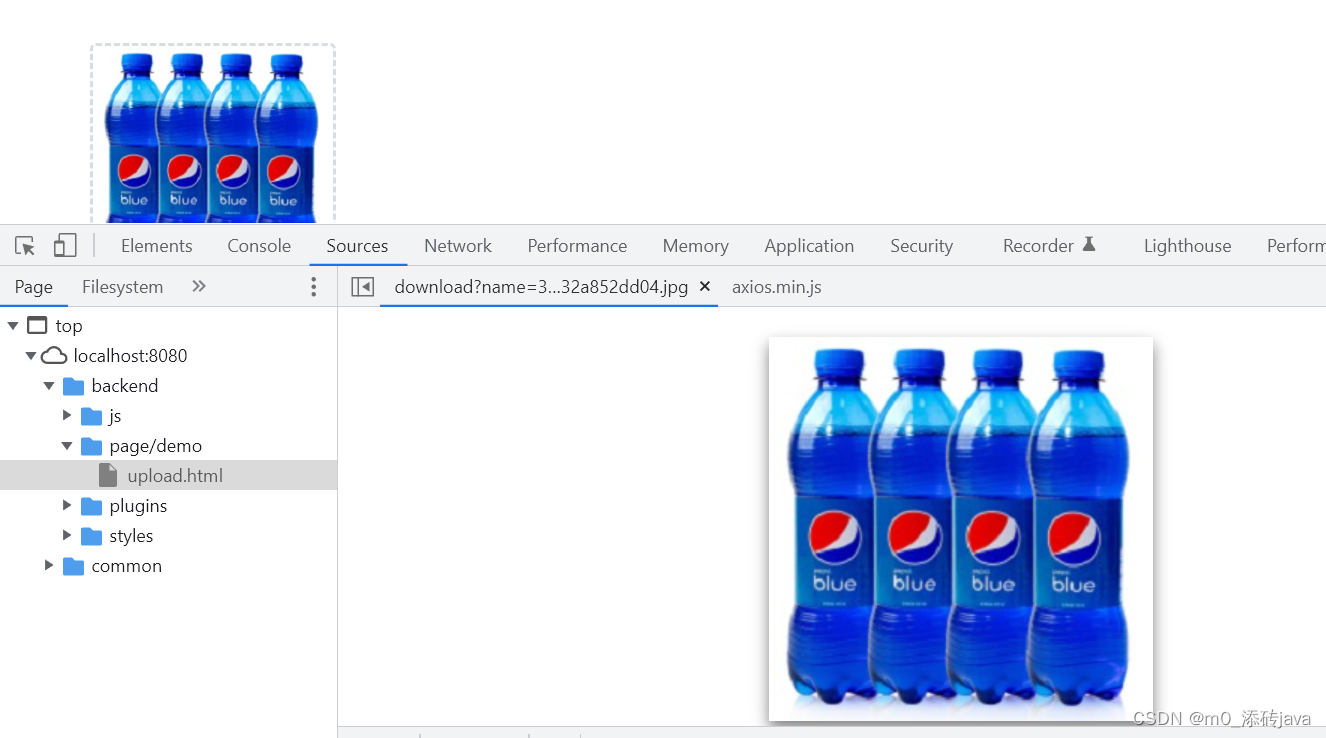
Task: Open the navigator three-dot menu
Action: point(313,287)
